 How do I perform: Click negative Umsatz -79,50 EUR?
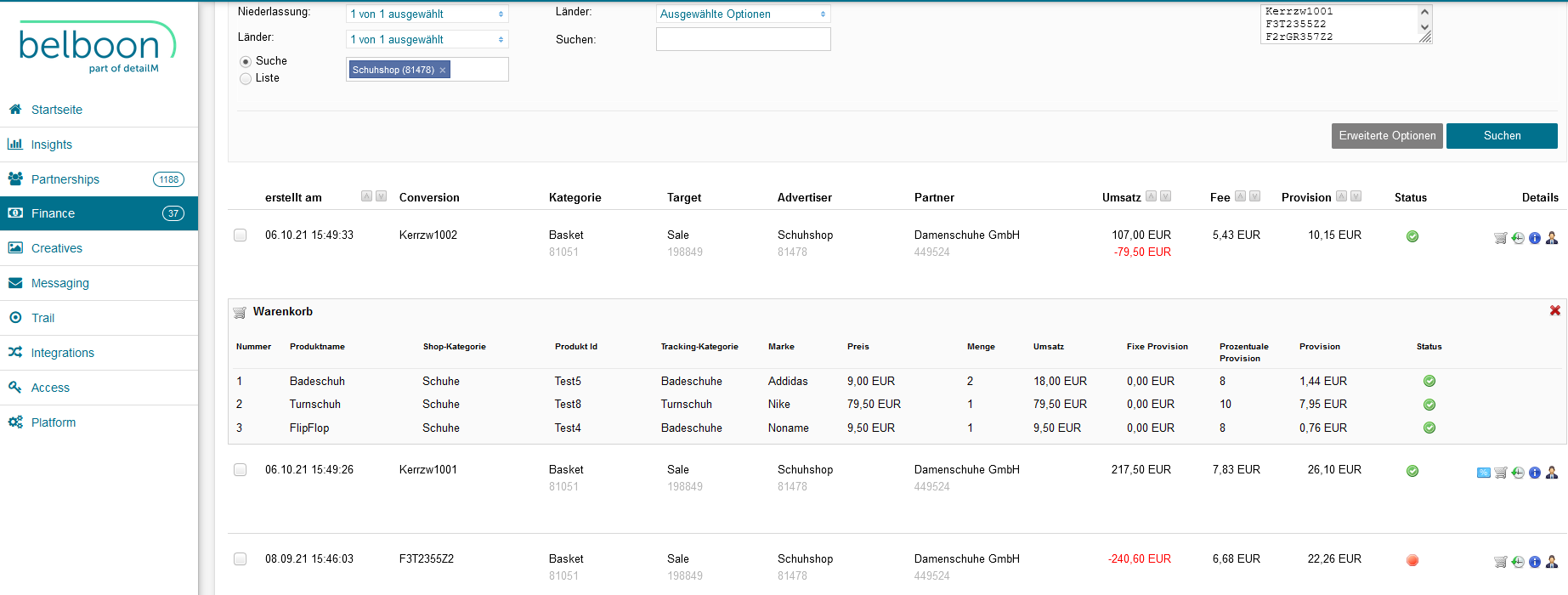(x=1142, y=252)
